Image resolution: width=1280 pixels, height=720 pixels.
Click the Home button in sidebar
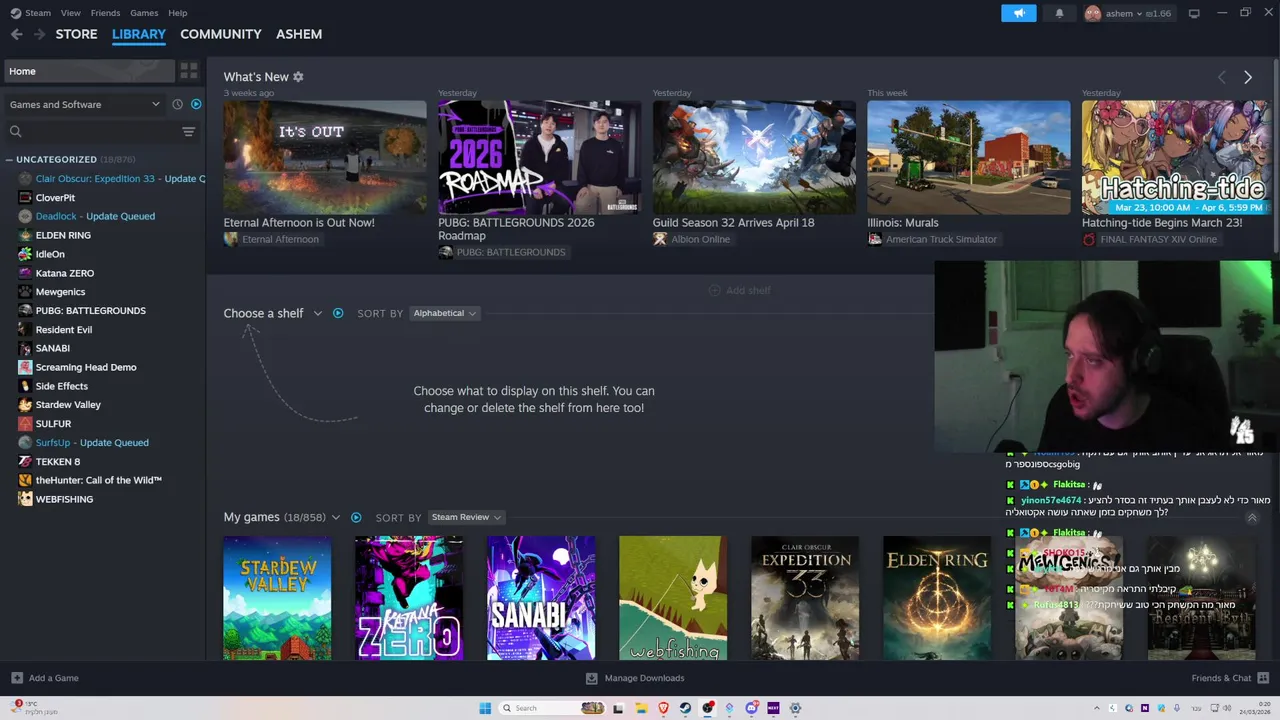coord(88,71)
